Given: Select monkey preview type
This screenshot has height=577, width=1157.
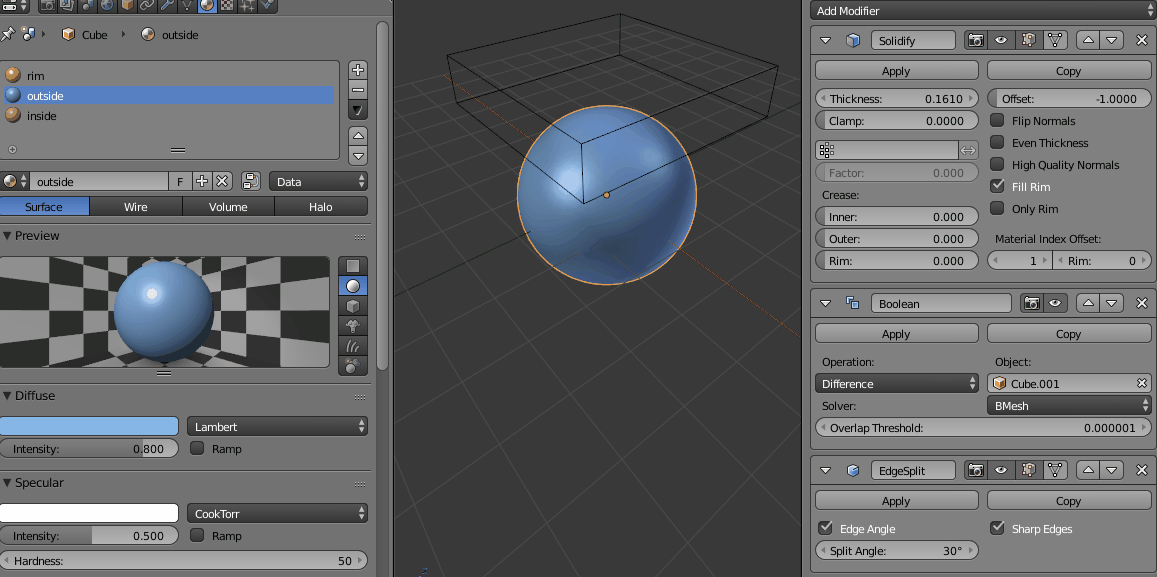Looking at the screenshot, I should (353, 325).
